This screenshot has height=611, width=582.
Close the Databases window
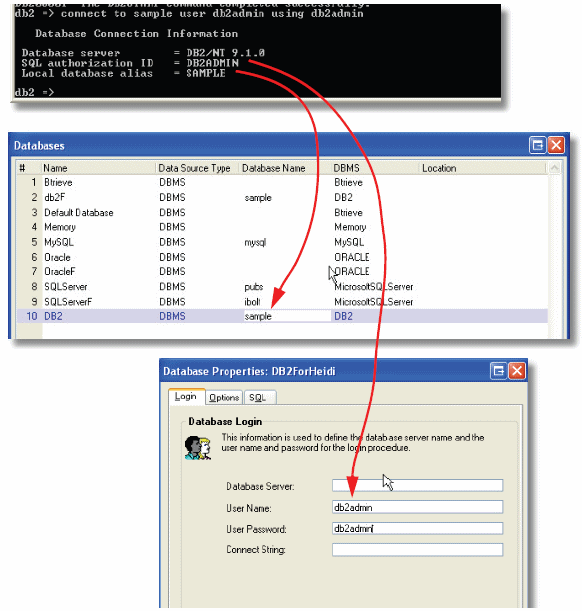point(556,145)
